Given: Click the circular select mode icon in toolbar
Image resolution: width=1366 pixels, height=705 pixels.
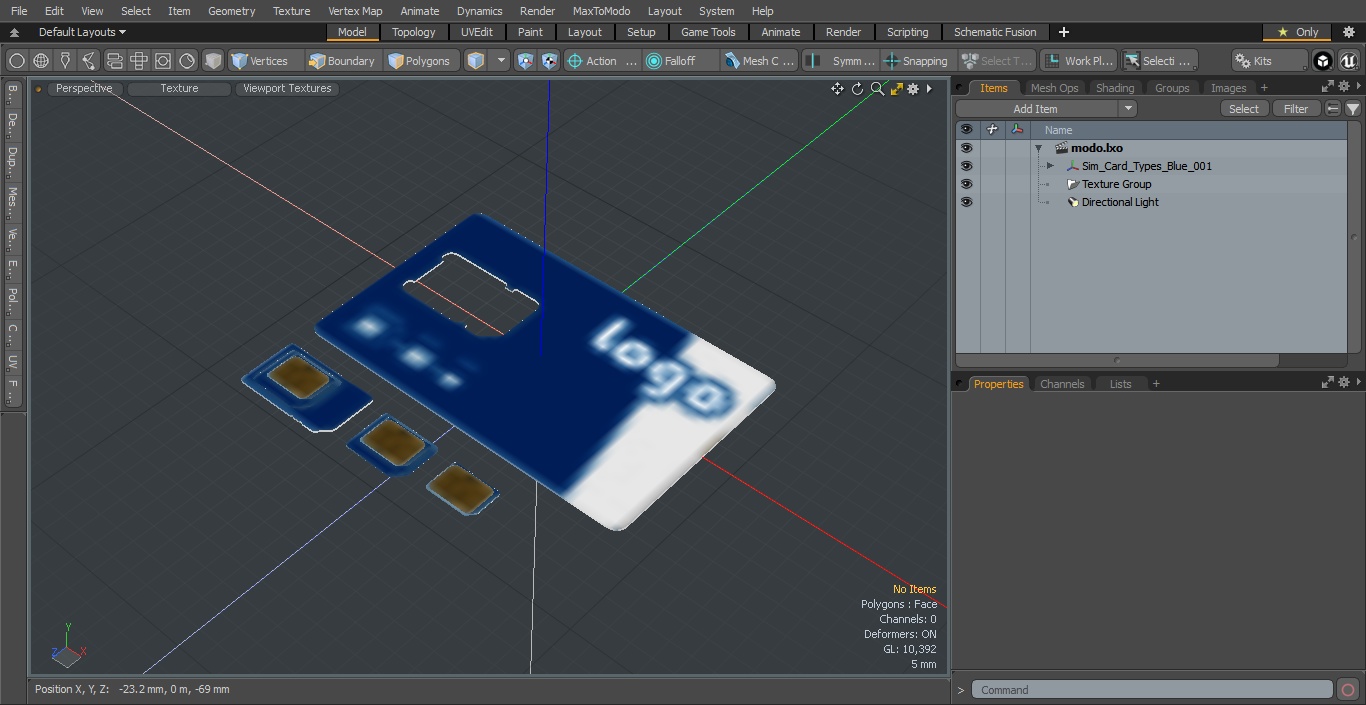Looking at the screenshot, I should [x=17, y=61].
